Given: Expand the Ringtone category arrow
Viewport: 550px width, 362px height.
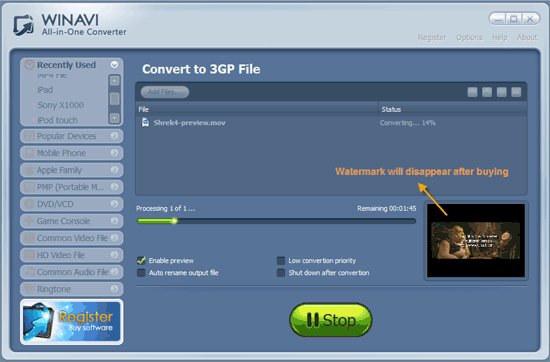Looking at the screenshot, I should point(114,289).
